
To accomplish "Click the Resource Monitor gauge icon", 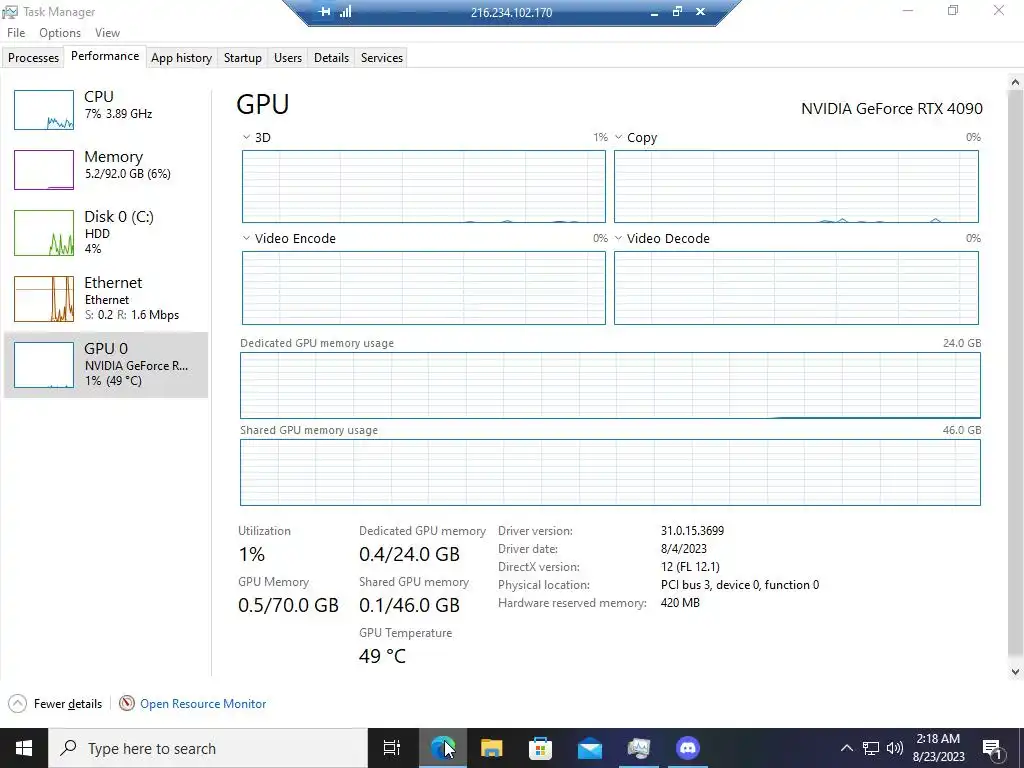I will point(127,703).
